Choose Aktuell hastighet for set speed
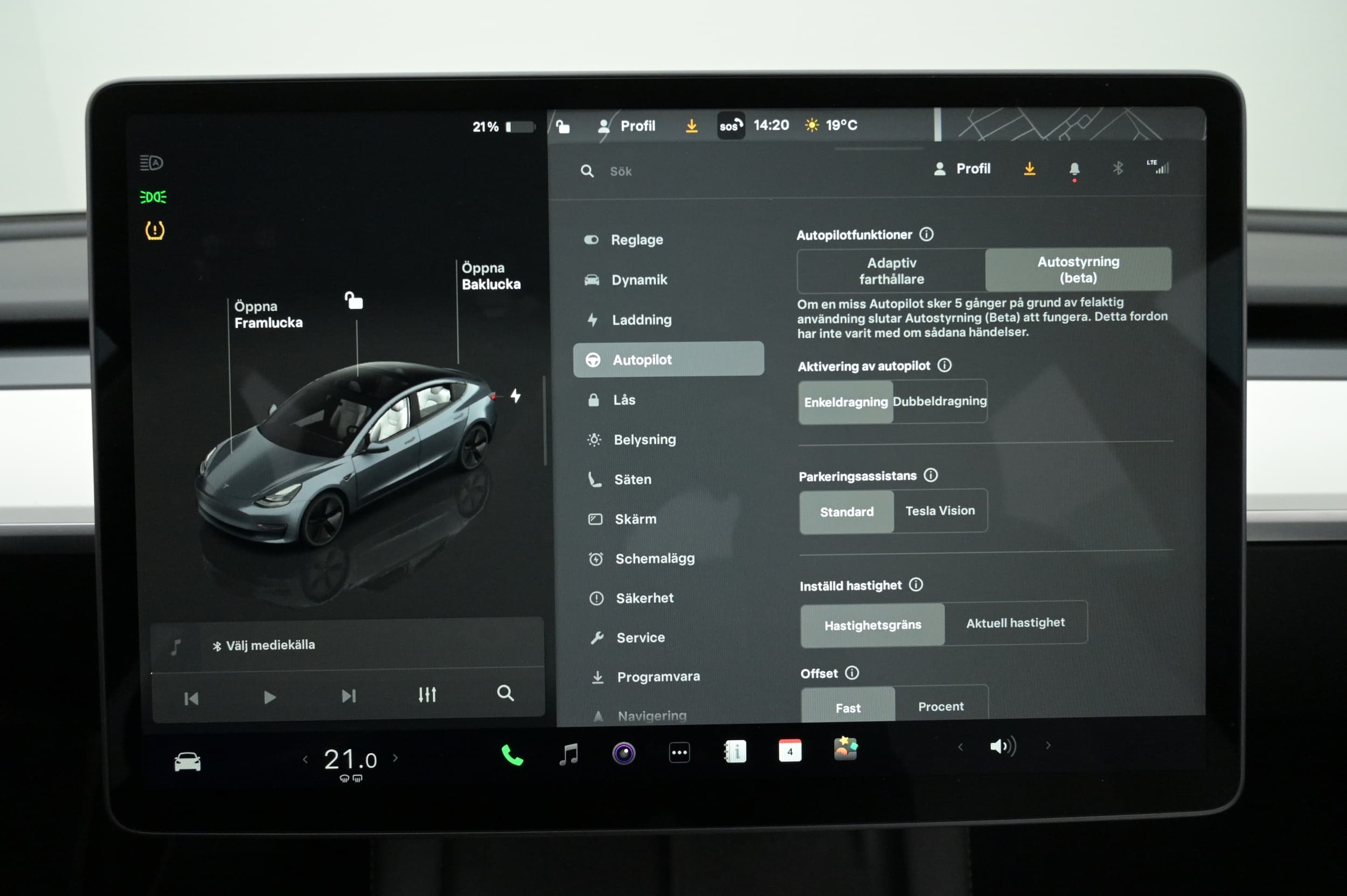 click(x=1016, y=623)
